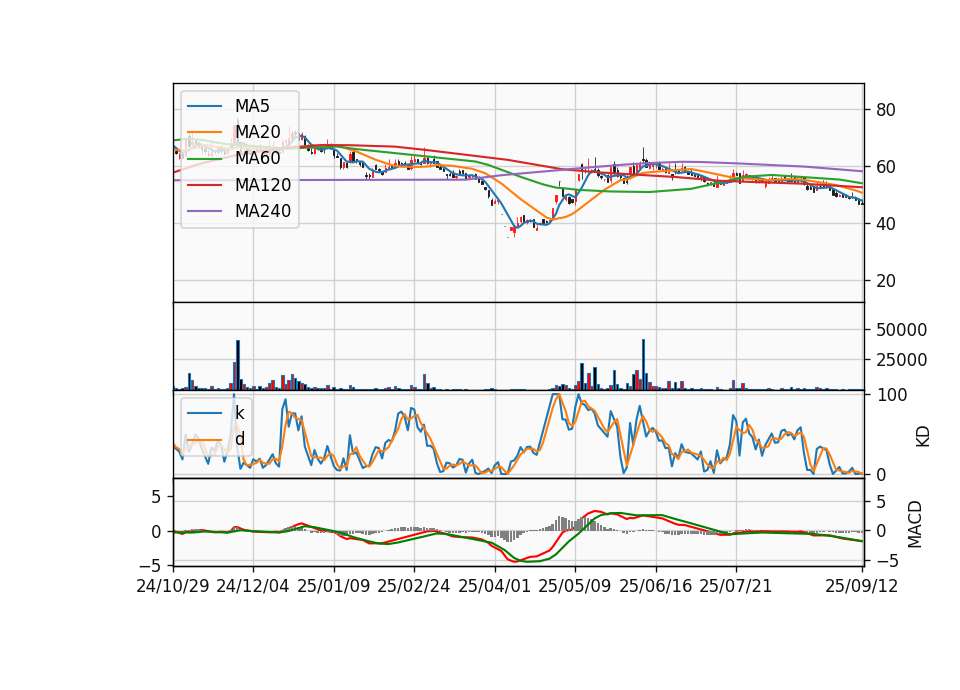
Task: Select the MA120 legend entry
Action: point(239,185)
